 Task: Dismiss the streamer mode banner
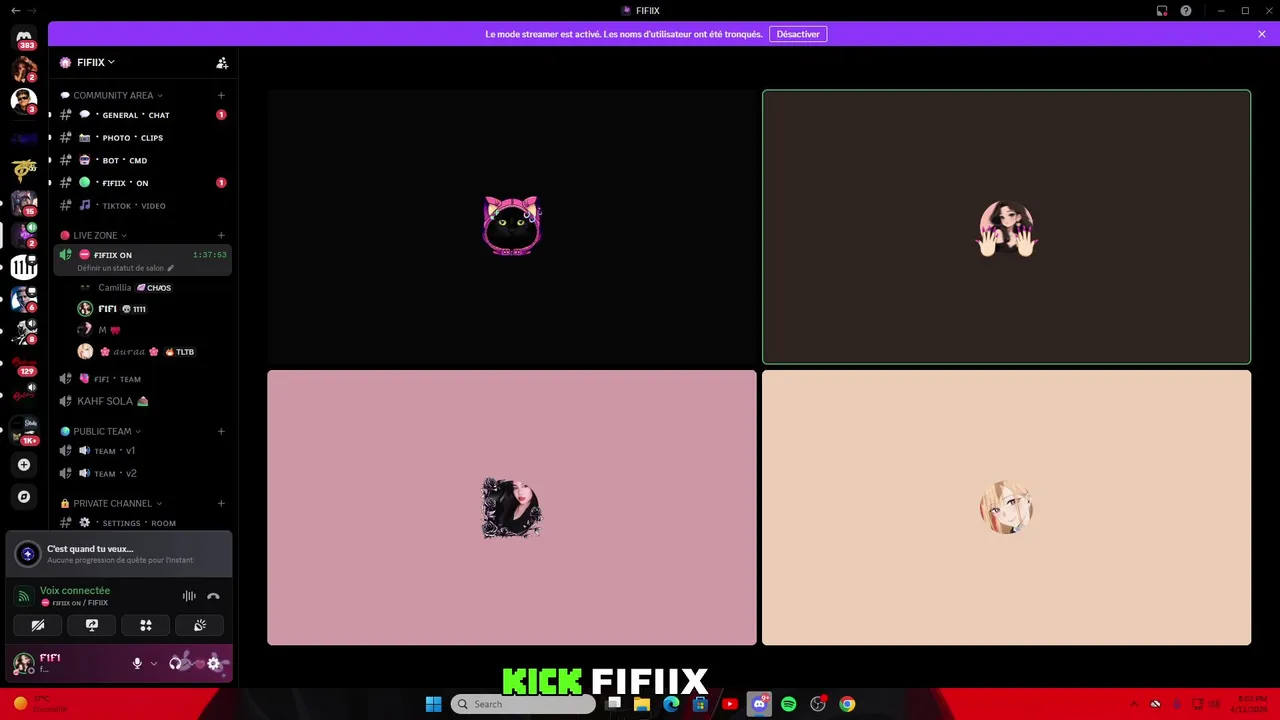[x=1262, y=34]
